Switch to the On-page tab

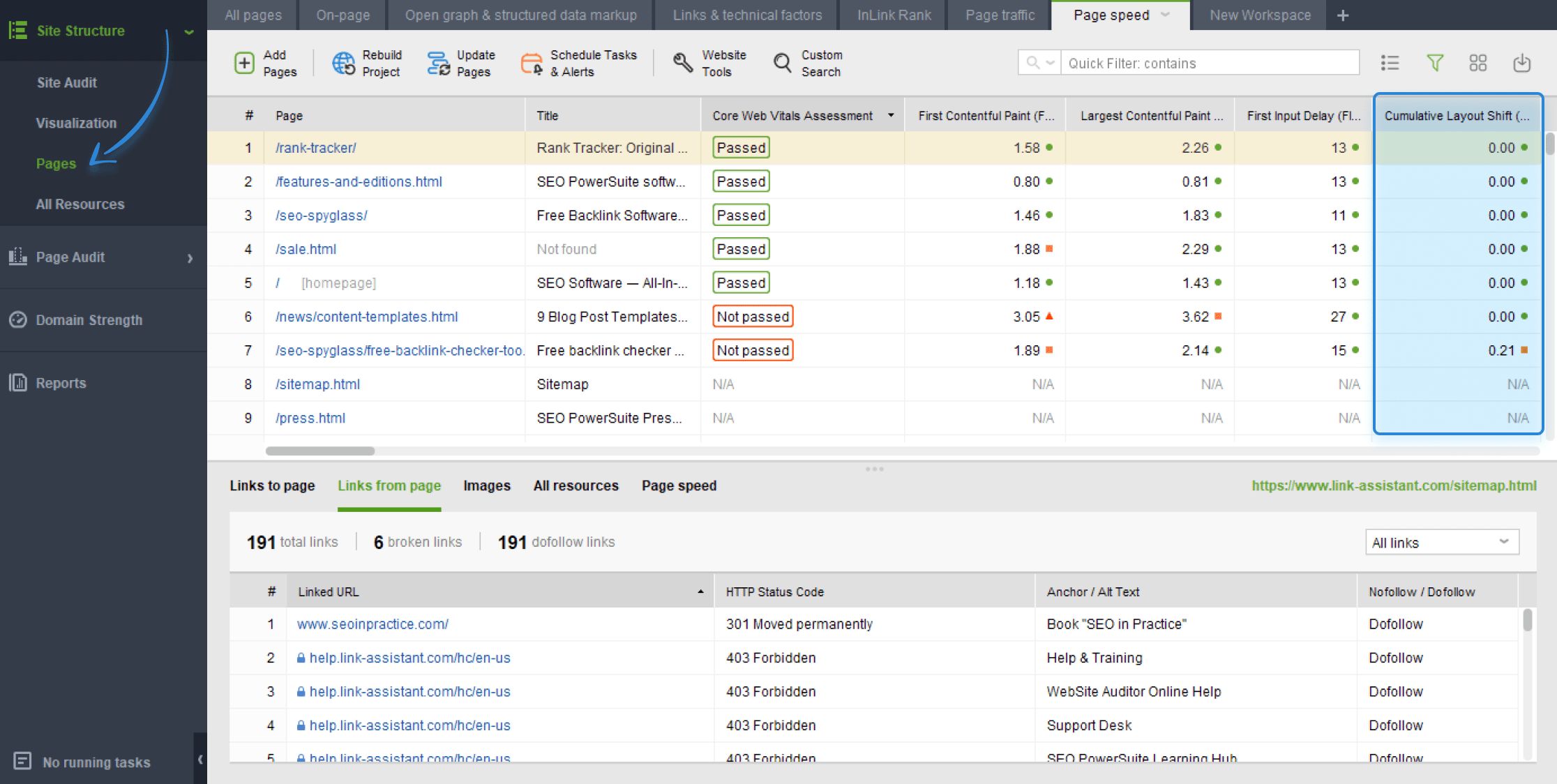pyautogui.click(x=343, y=15)
